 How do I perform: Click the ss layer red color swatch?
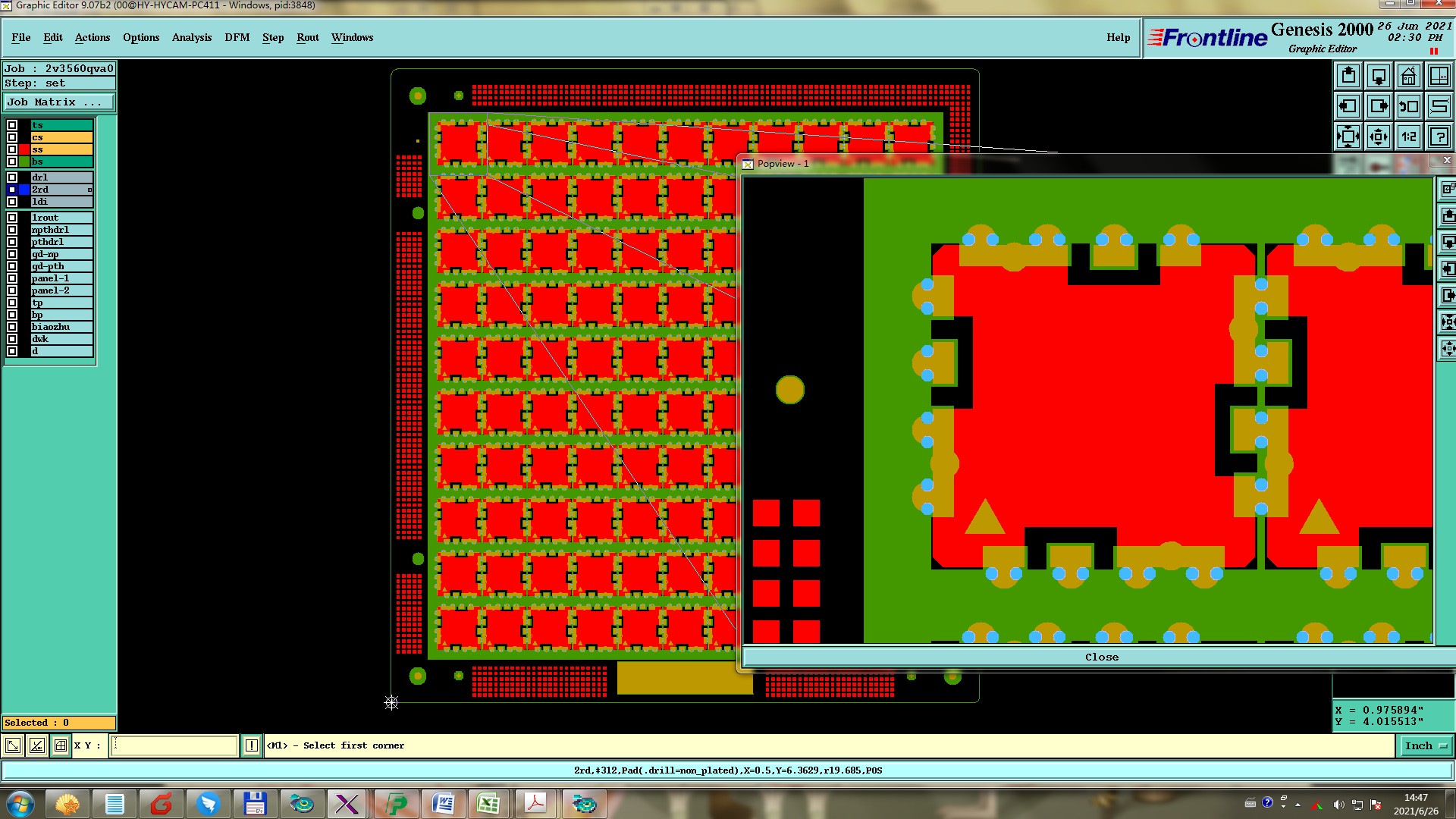24,149
